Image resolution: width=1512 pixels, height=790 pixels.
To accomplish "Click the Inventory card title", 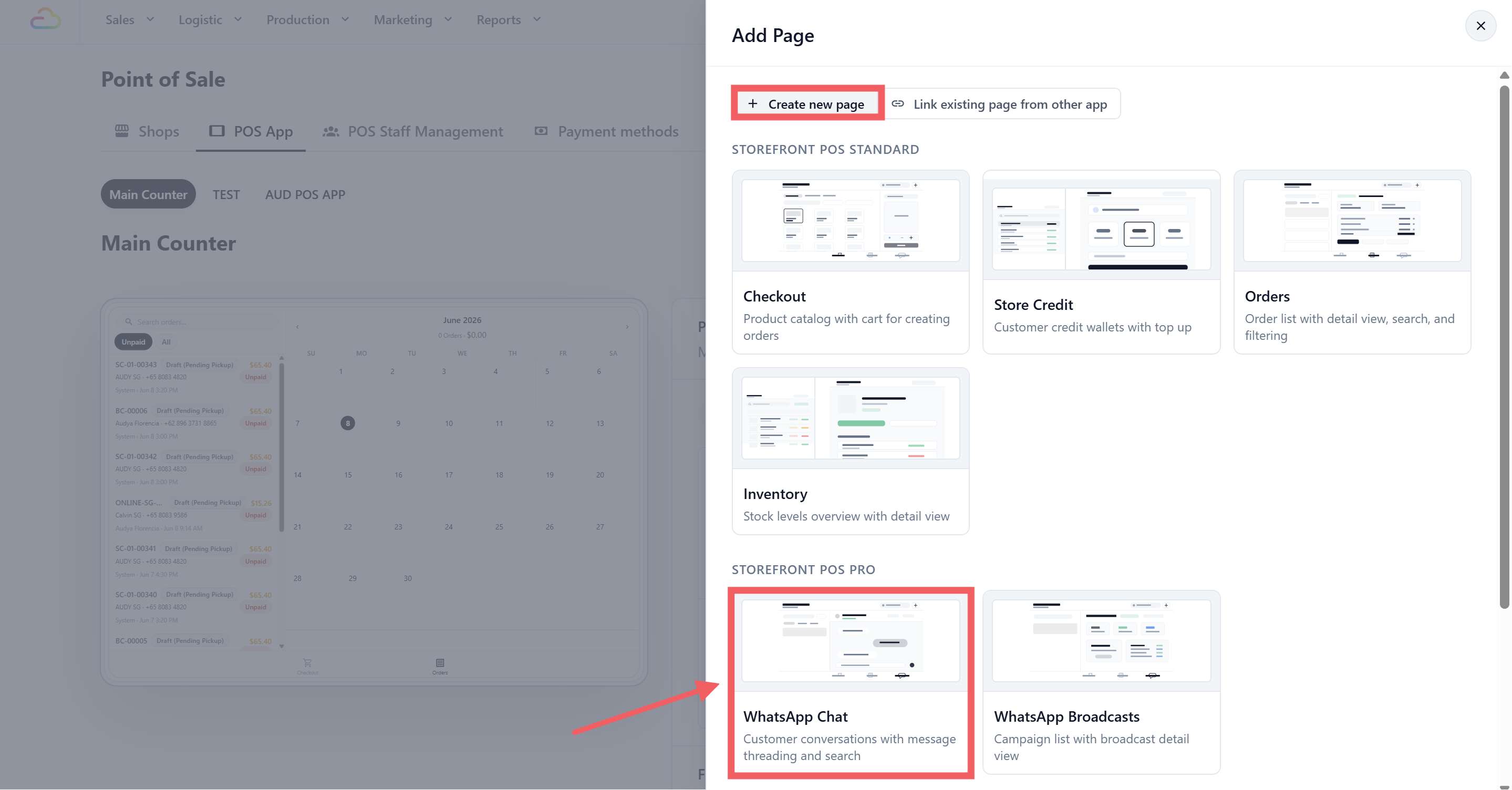I will [x=775, y=494].
